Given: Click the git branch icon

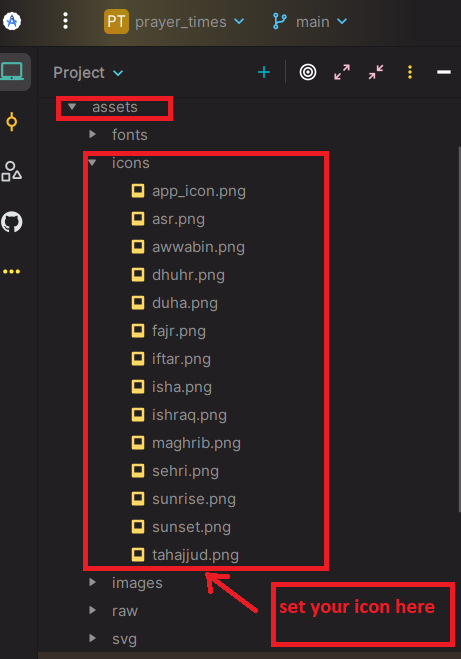Looking at the screenshot, I should [279, 21].
